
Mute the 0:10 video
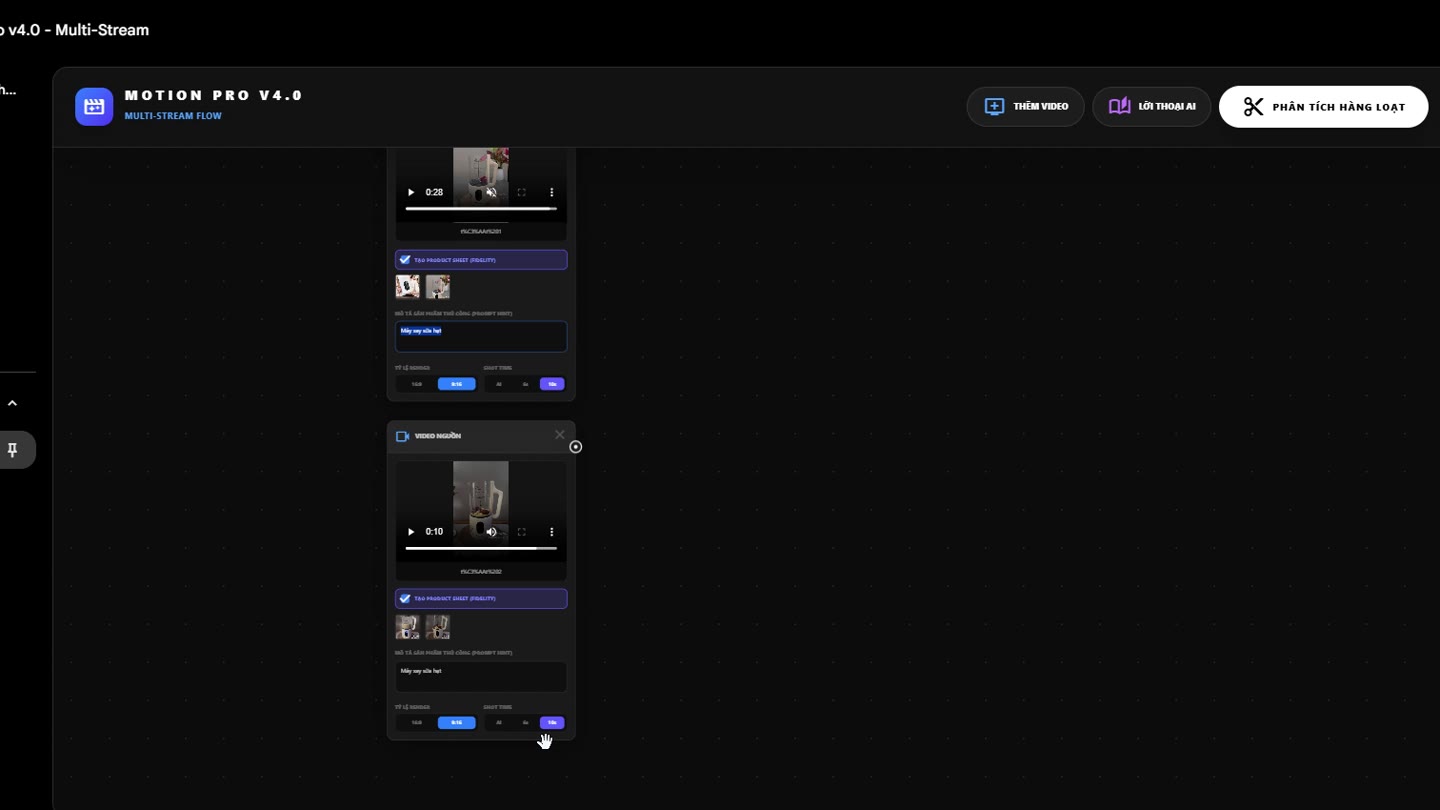pos(491,532)
